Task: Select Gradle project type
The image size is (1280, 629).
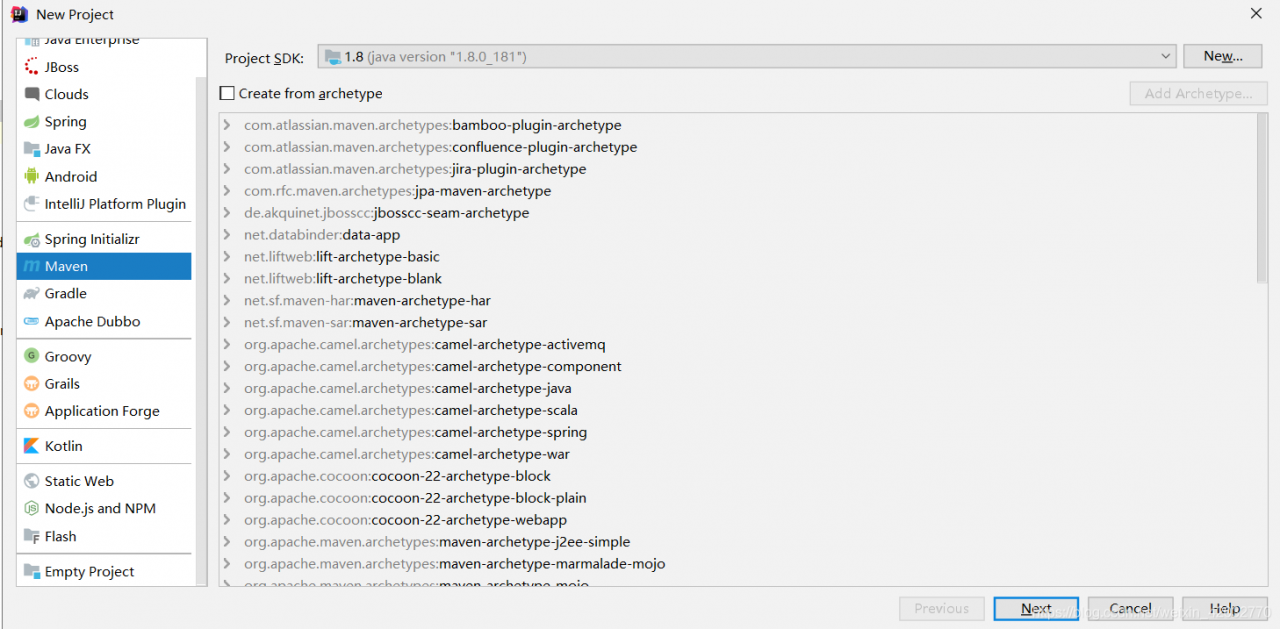Action: [x=104, y=293]
